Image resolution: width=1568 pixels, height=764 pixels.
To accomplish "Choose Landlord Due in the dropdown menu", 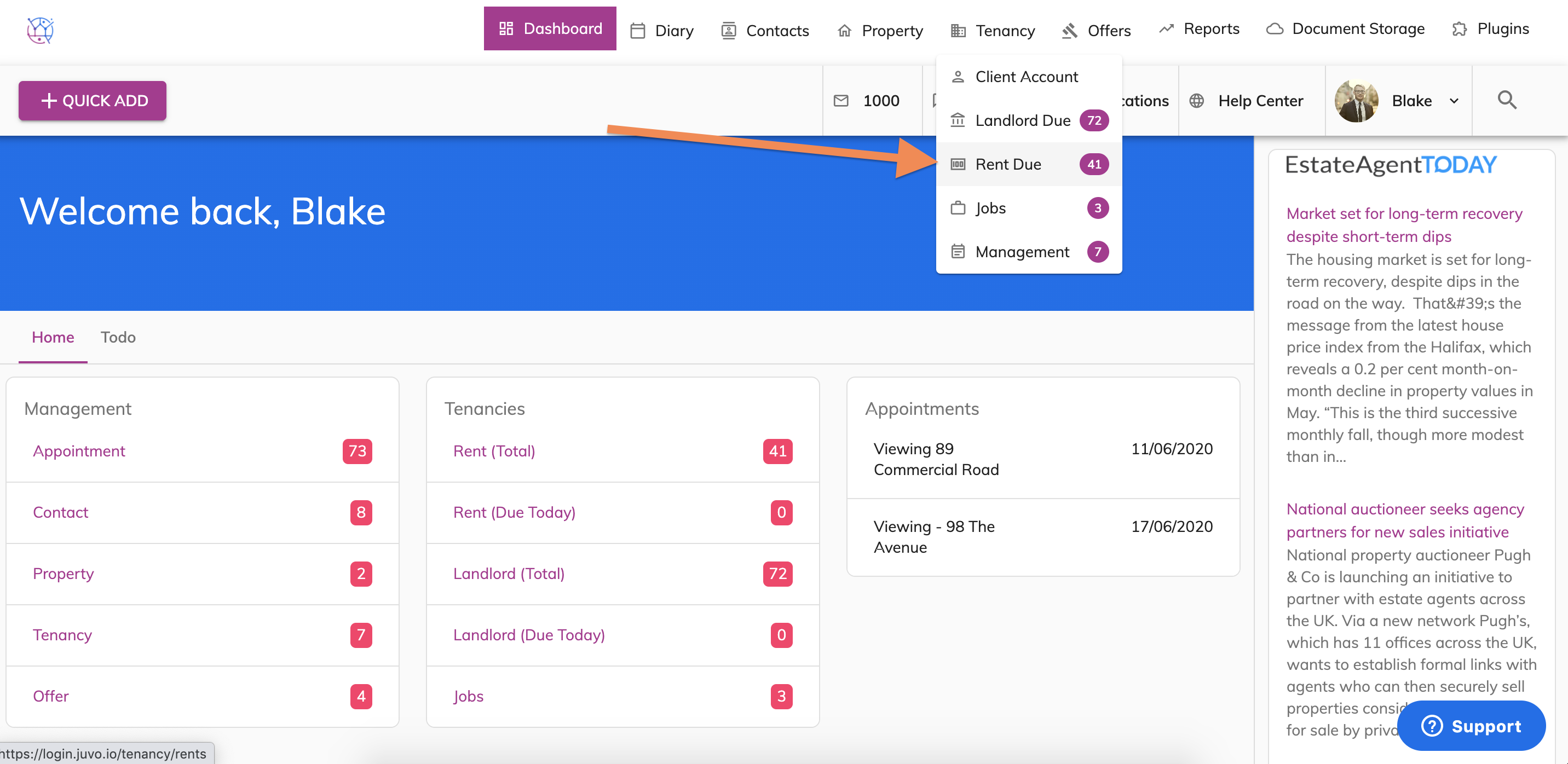I will pyautogui.click(x=1023, y=120).
